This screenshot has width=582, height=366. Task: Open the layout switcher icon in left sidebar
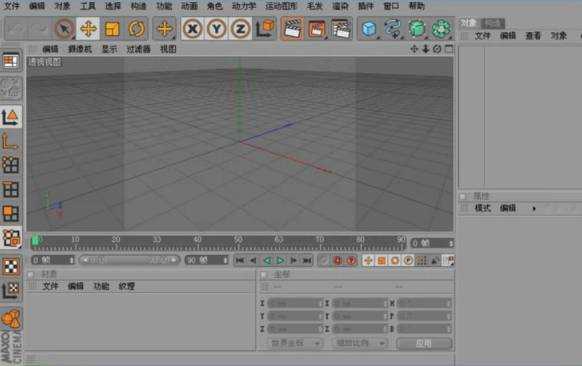click(11, 61)
